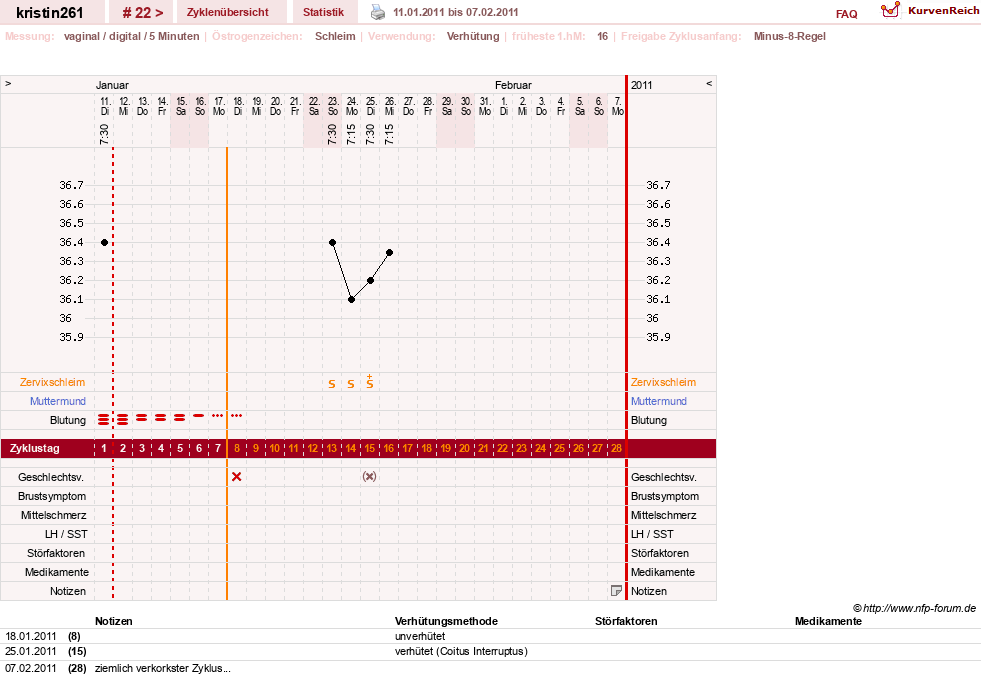Click the 'vaginal / digital / 5 Minuten' value
Image resolution: width=981 pixels, height=700 pixels.
(x=131, y=36)
